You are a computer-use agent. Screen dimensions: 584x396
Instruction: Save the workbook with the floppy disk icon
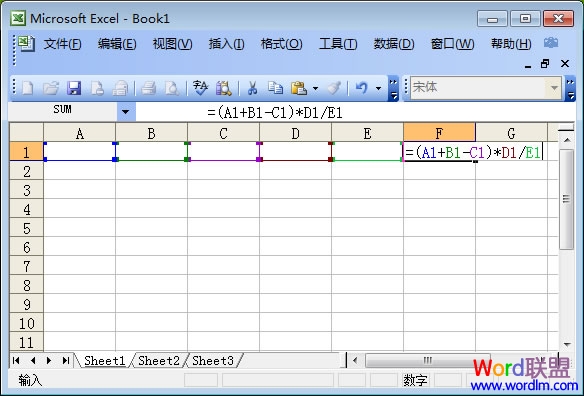click(x=74, y=88)
